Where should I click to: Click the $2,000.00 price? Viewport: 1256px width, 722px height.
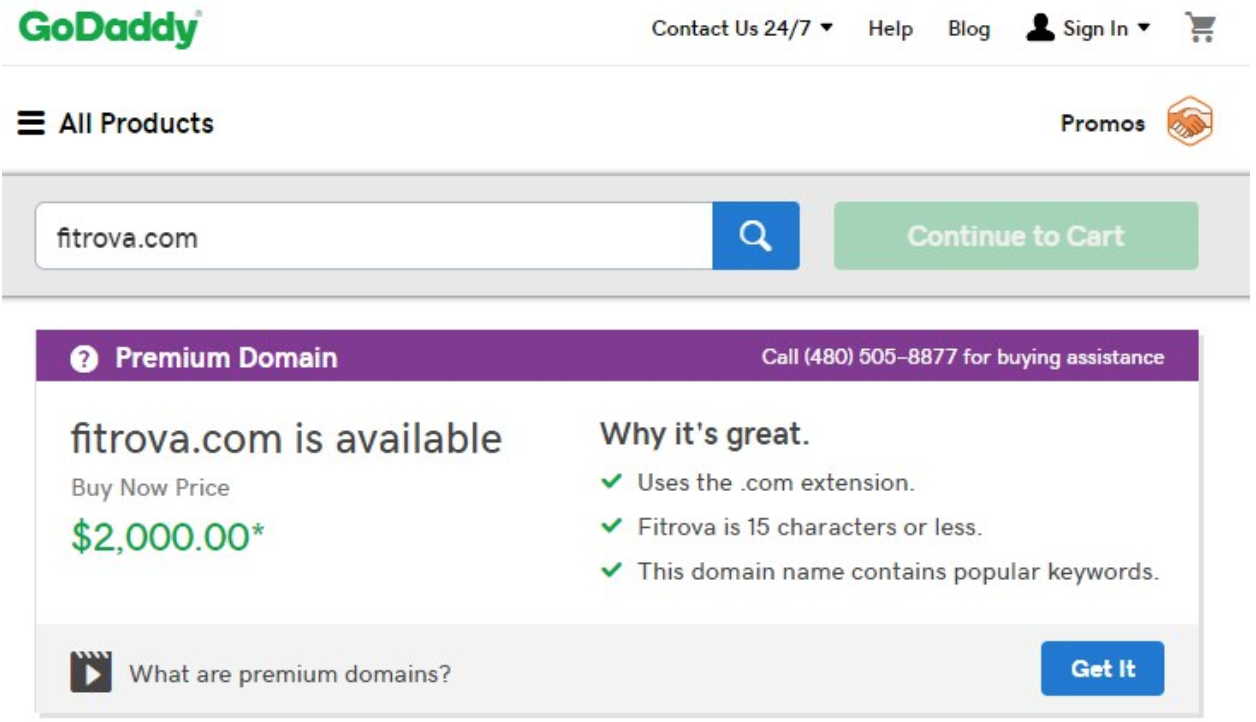[x=168, y=537]
